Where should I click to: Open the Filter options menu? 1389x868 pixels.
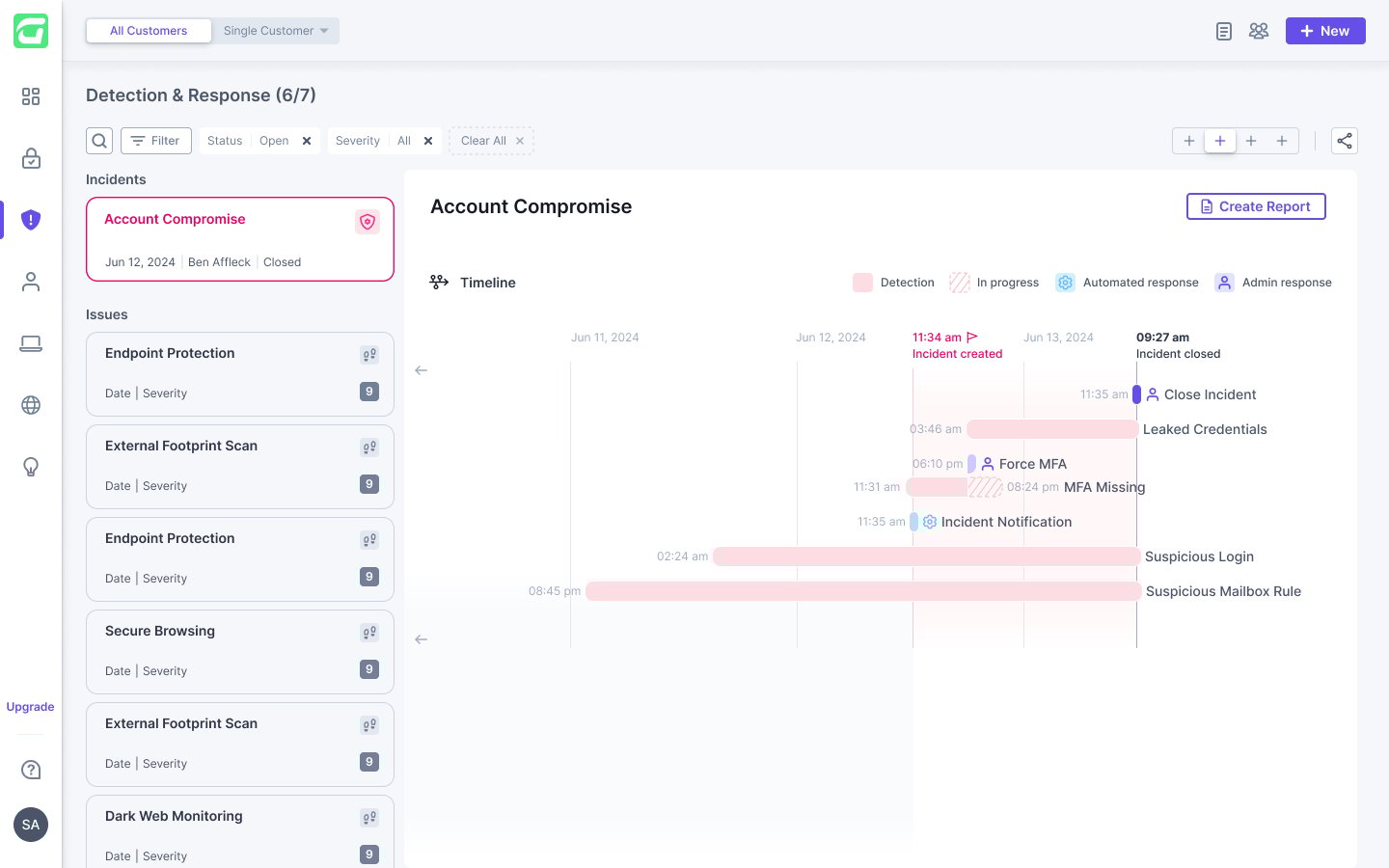pyautogui.click(x=156, y=141)
